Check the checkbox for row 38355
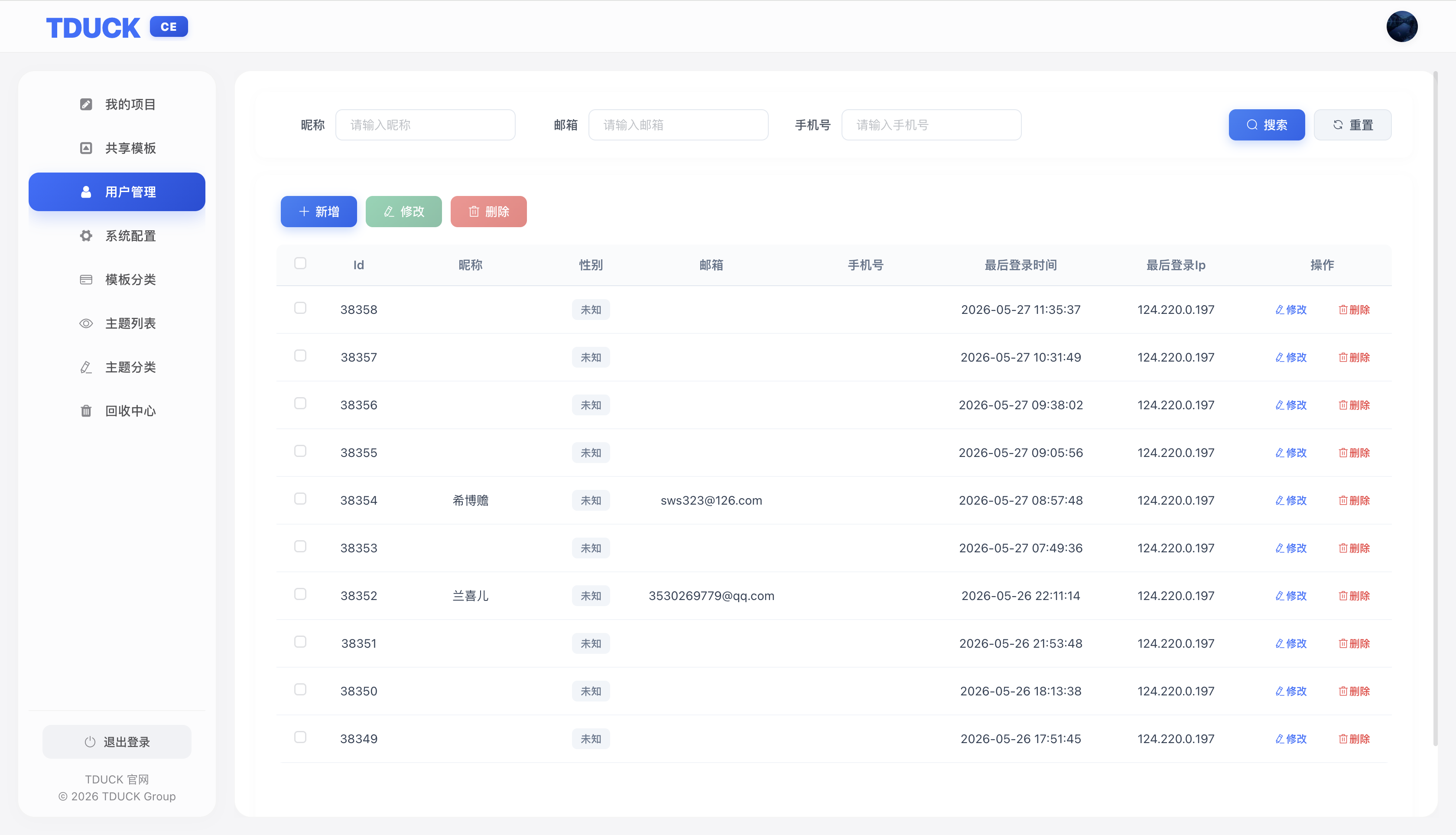Viewport: 1456px width, 835px height. [x=300, y=451]
